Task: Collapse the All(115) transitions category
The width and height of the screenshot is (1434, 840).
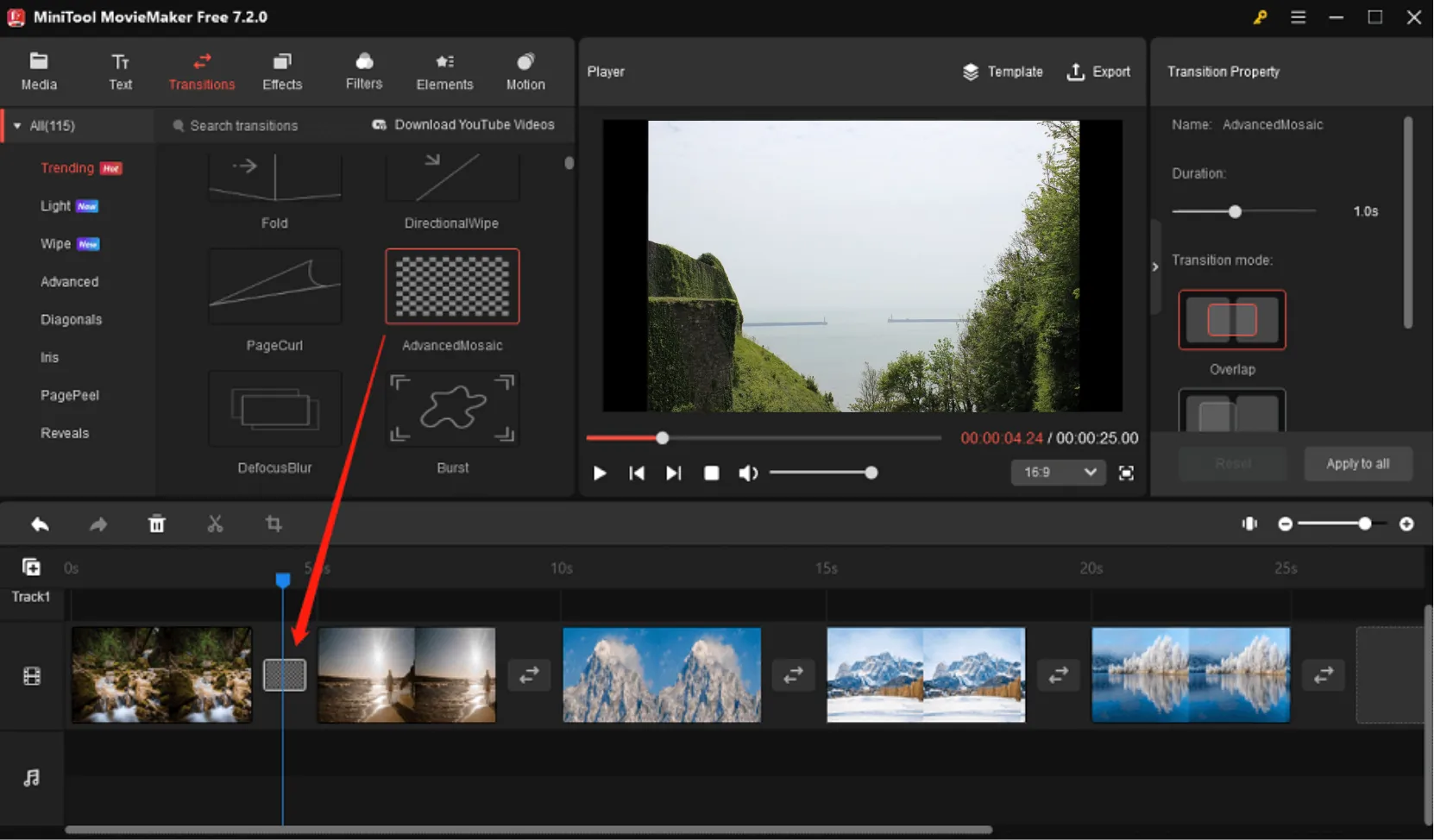Action: [16, 125]
